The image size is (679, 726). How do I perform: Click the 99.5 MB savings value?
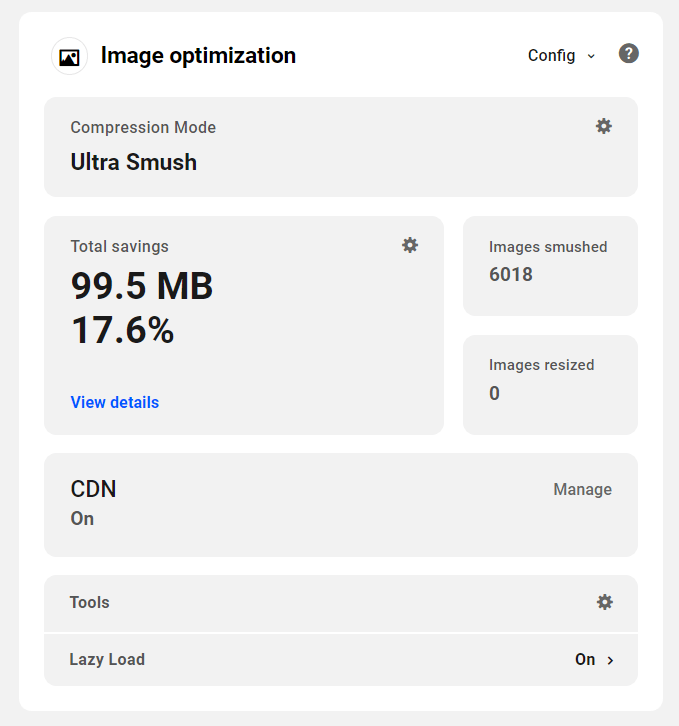[142, 286]
